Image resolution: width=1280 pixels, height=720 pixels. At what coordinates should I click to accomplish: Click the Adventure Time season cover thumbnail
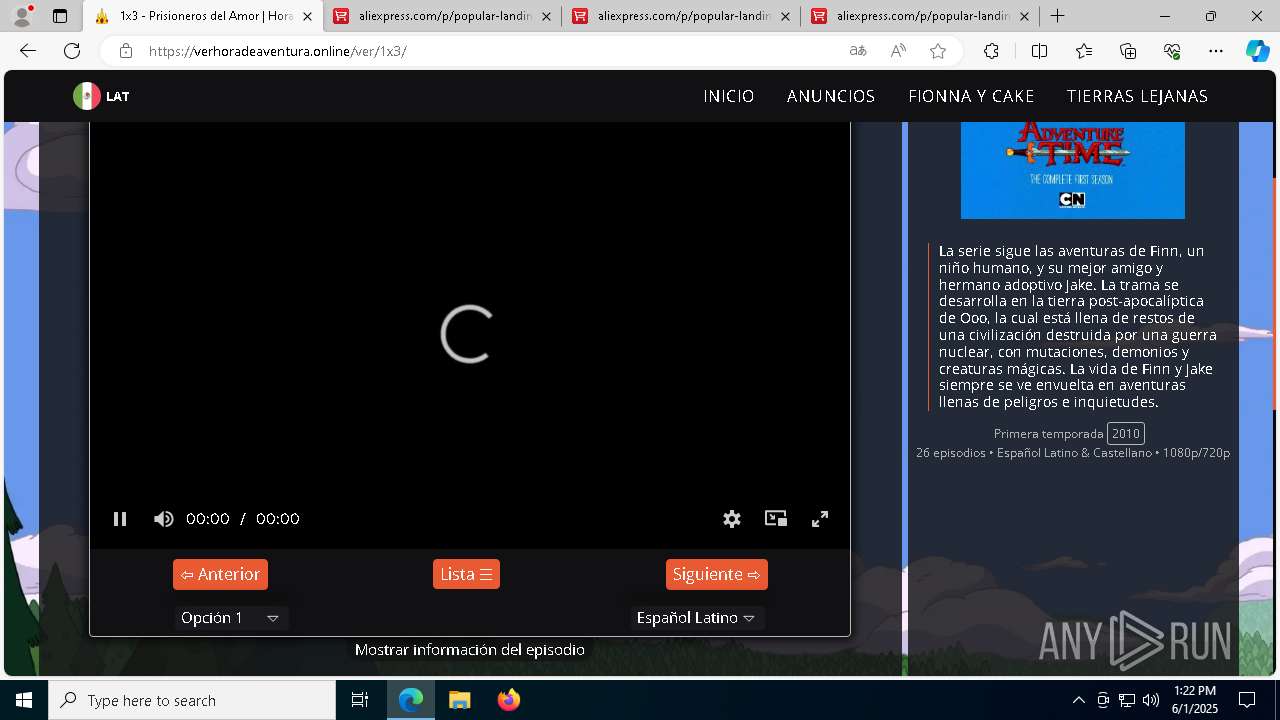1073,170
